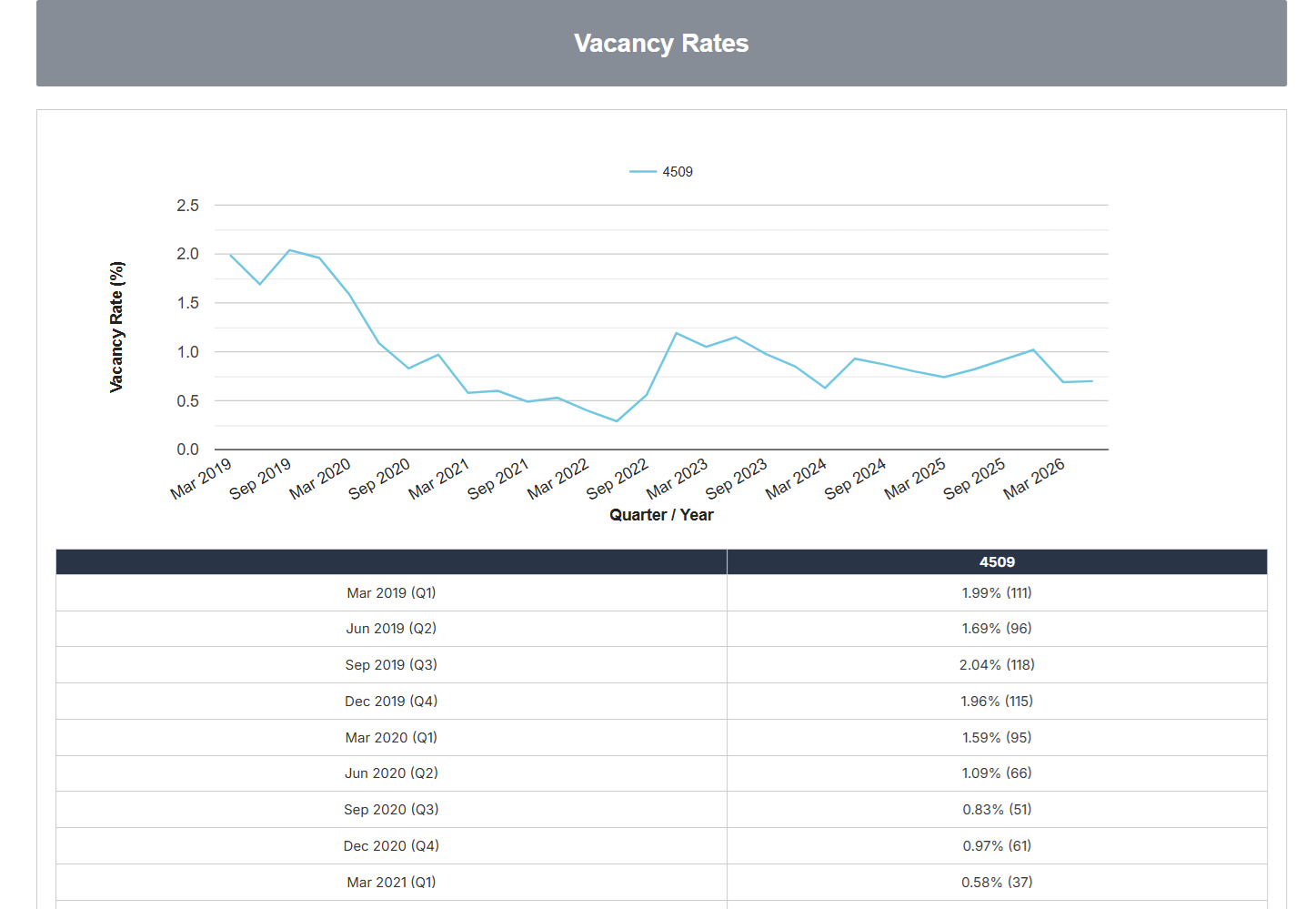This screenshot has width=1316, height=909.
Task: Click the Mar 2026 x-axis label
Action: [1034, 479]
